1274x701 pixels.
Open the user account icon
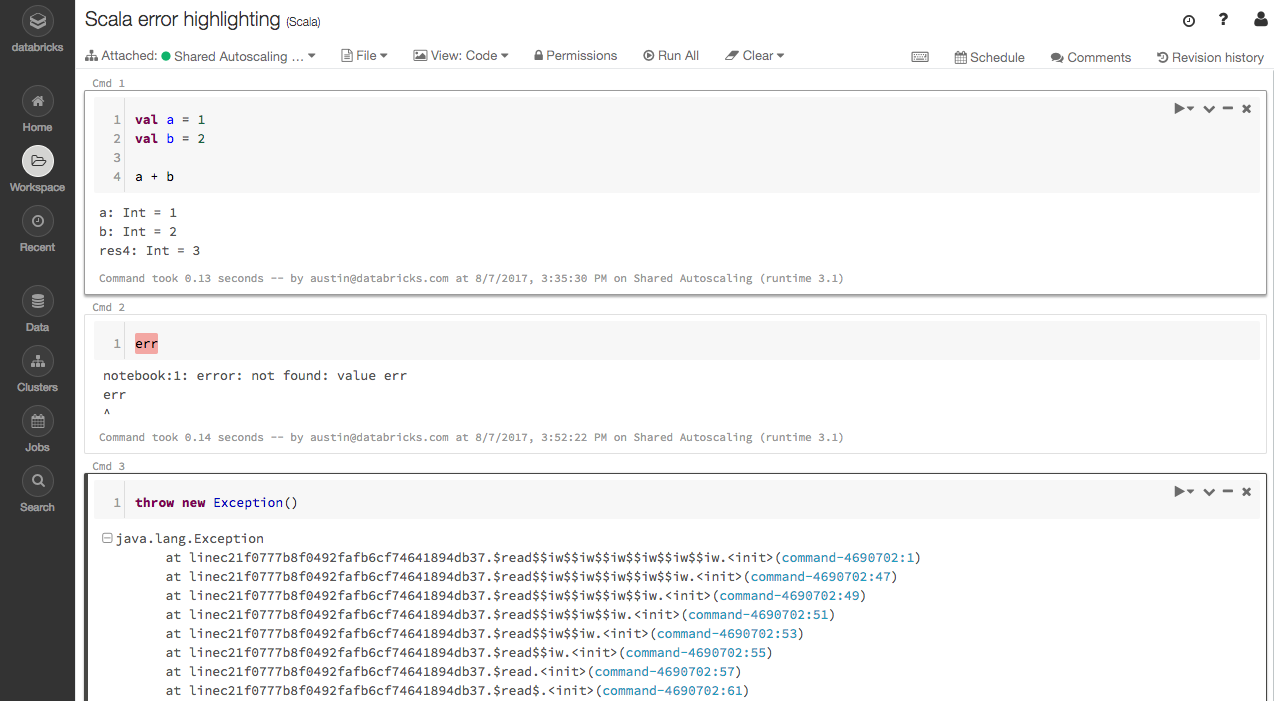[1260, 20]
